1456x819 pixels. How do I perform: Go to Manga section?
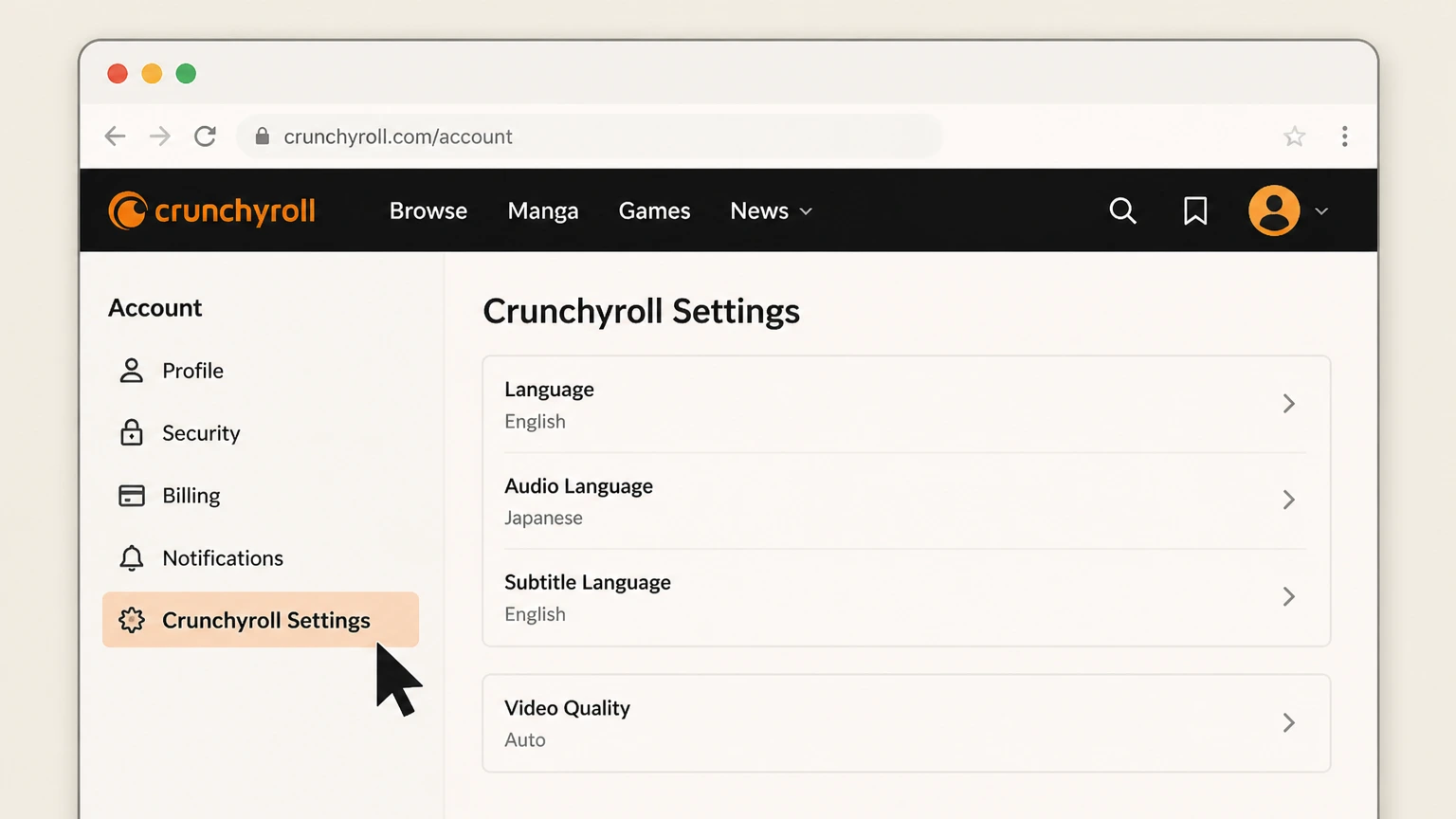[x=543, y=210]
